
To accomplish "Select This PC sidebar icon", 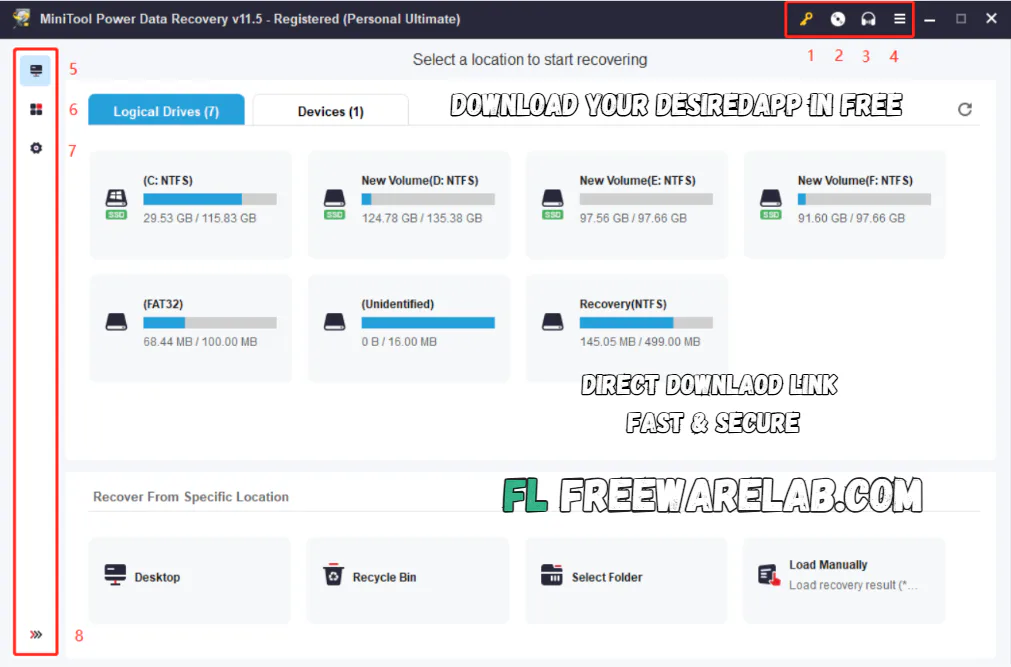I will click(x=35, y=70).
